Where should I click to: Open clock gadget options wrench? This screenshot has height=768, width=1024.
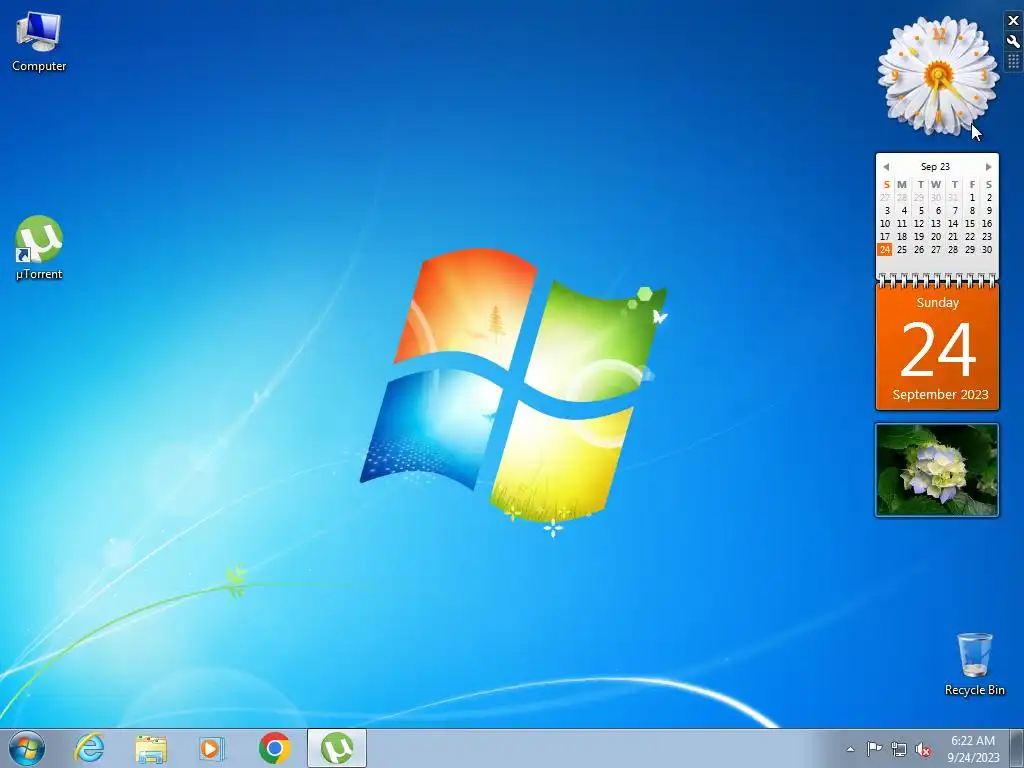(x=1014, y=41)
